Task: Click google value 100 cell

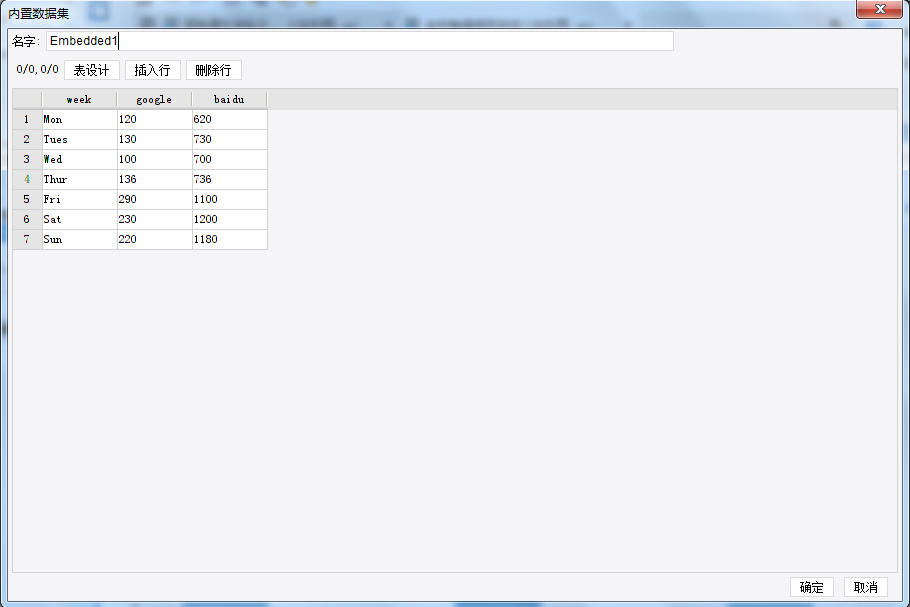Action: click(x=155, y=160)
